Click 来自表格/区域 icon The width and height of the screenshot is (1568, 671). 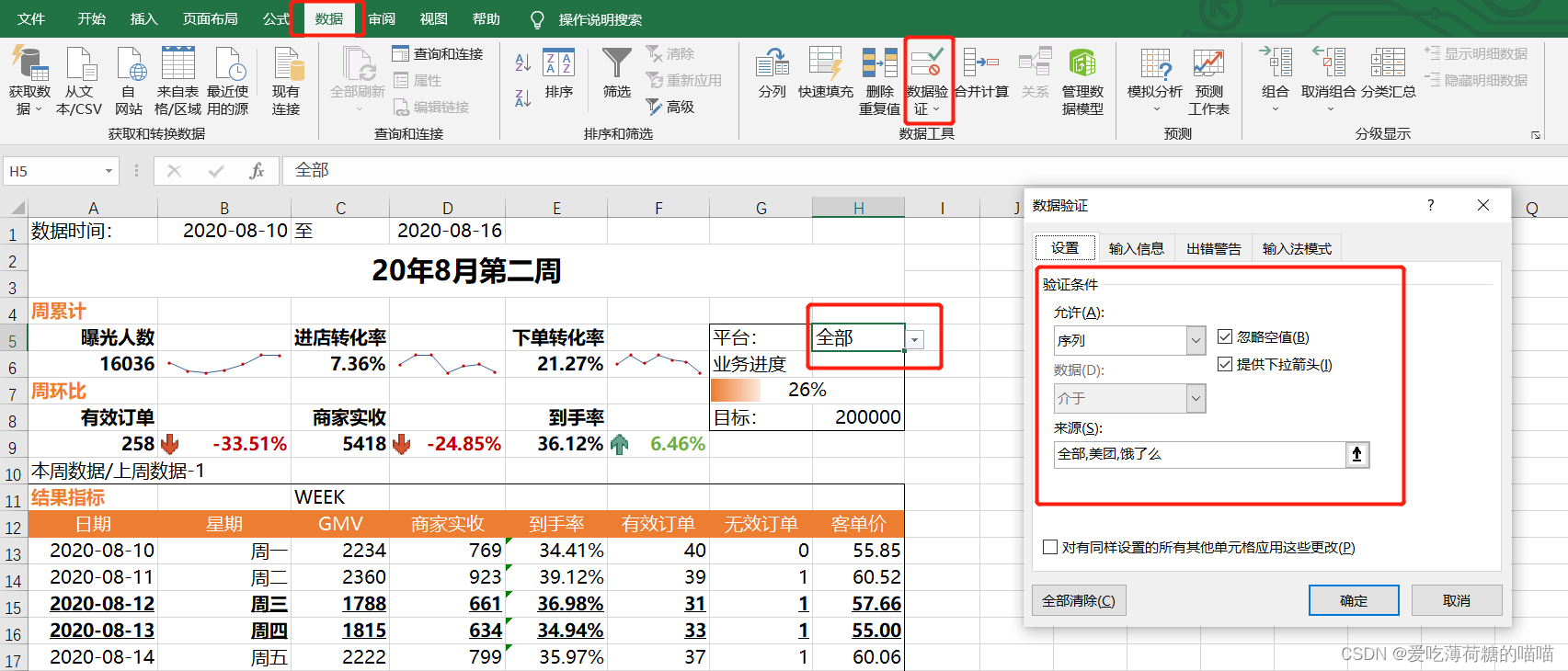click(178, 64)
